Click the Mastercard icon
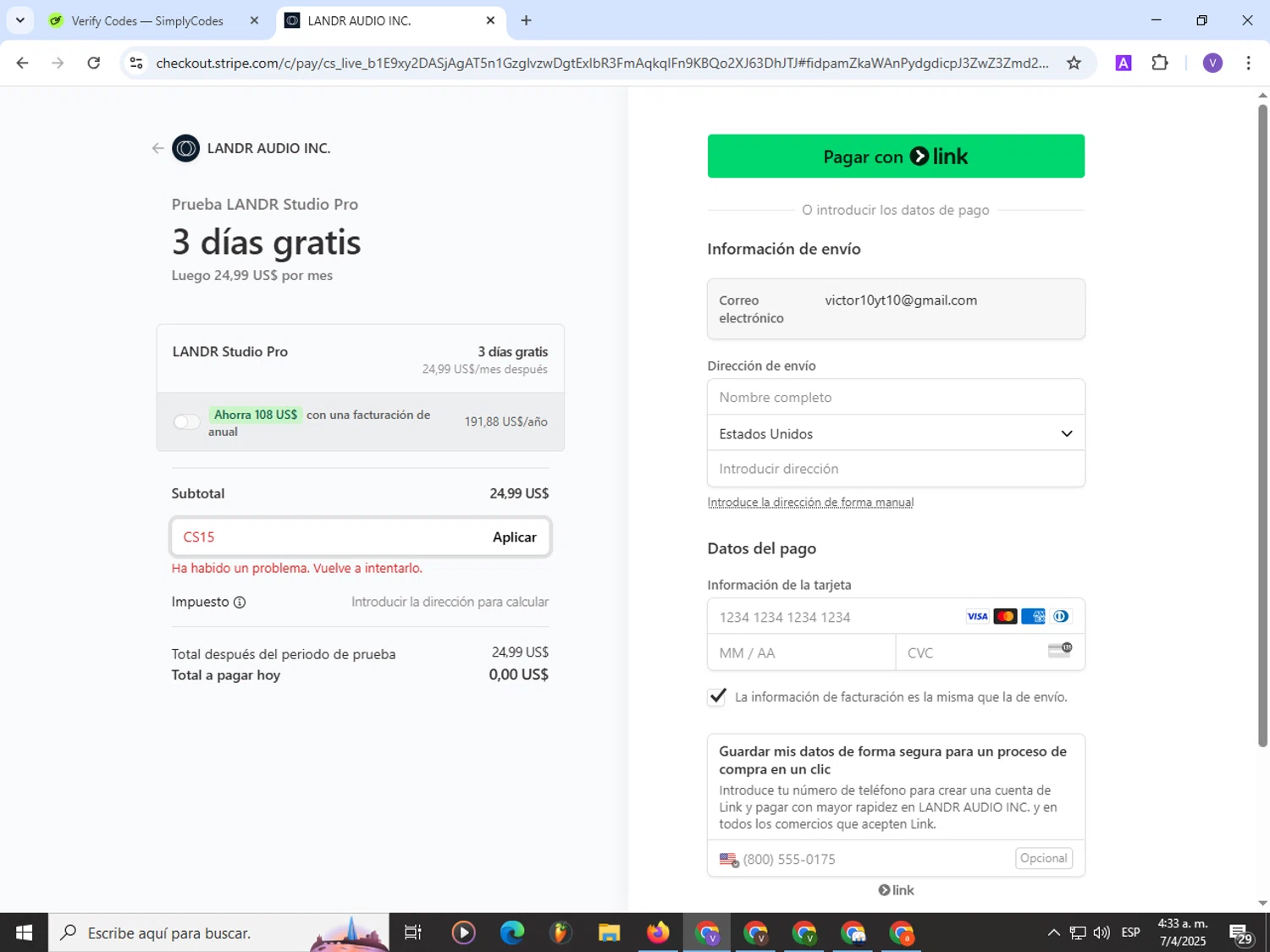 point(1005,617)
